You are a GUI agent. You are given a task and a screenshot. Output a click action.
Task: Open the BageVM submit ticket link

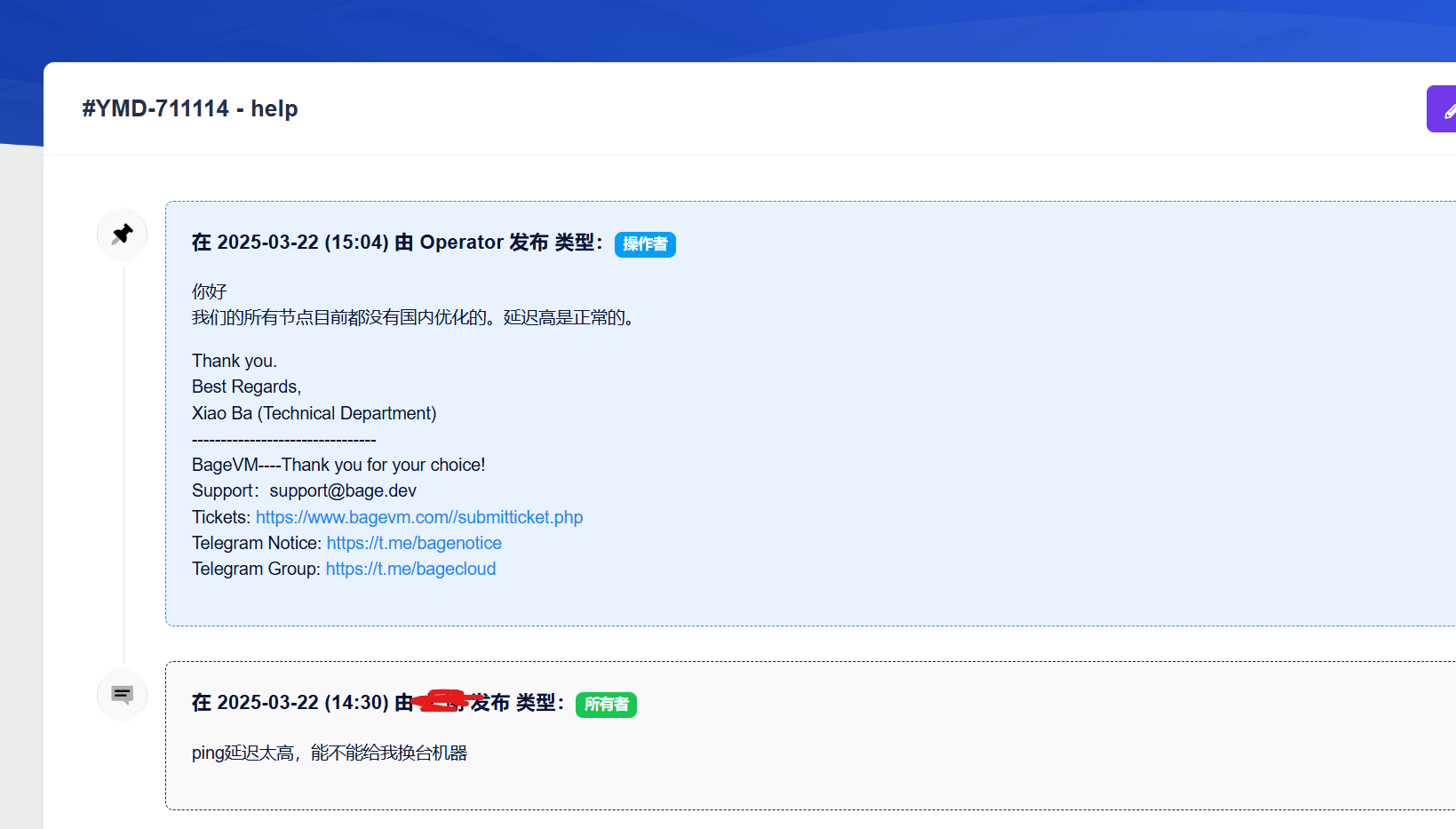418,517
